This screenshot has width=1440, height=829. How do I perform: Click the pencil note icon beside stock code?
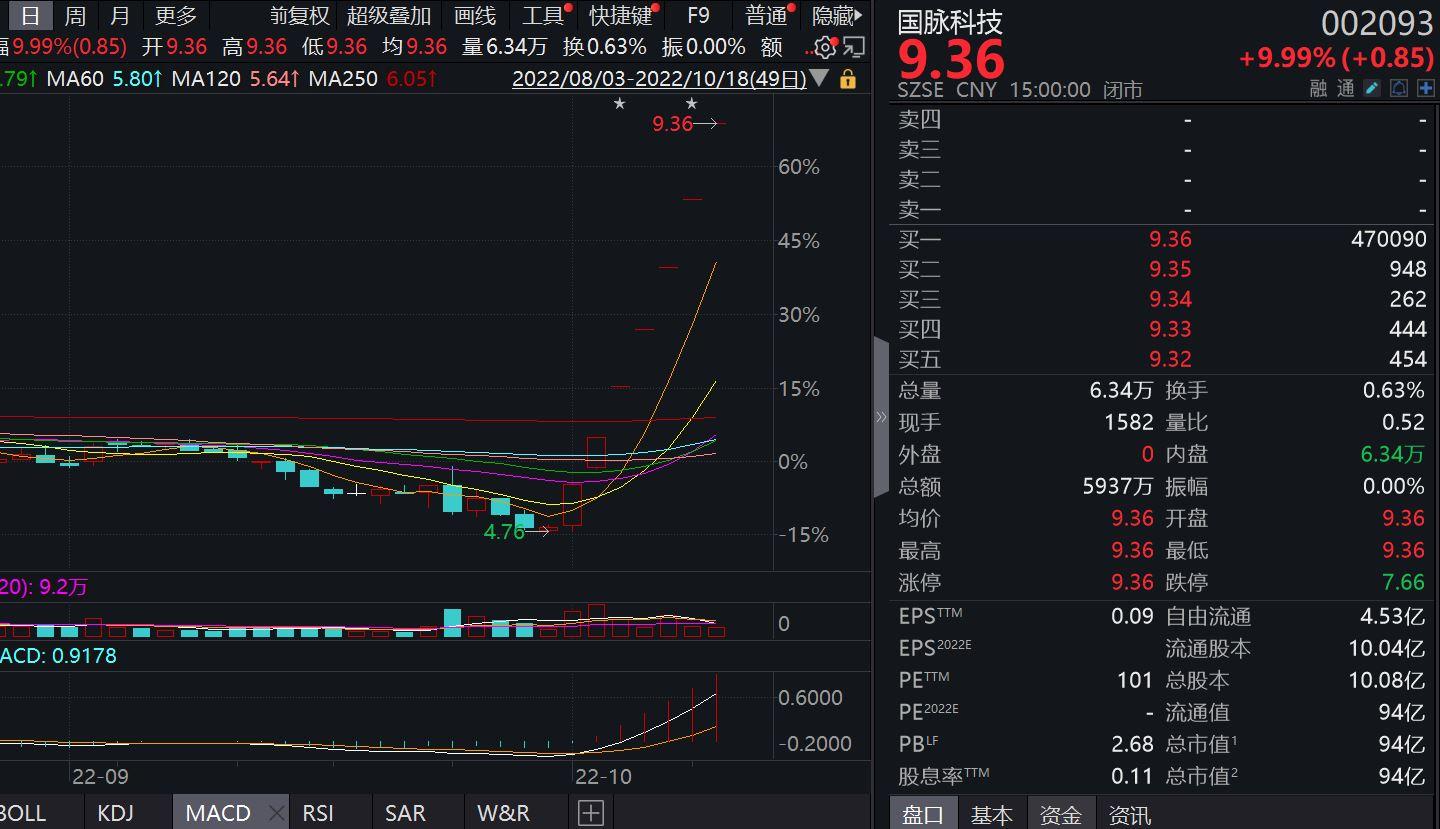tap(1372, 89)
